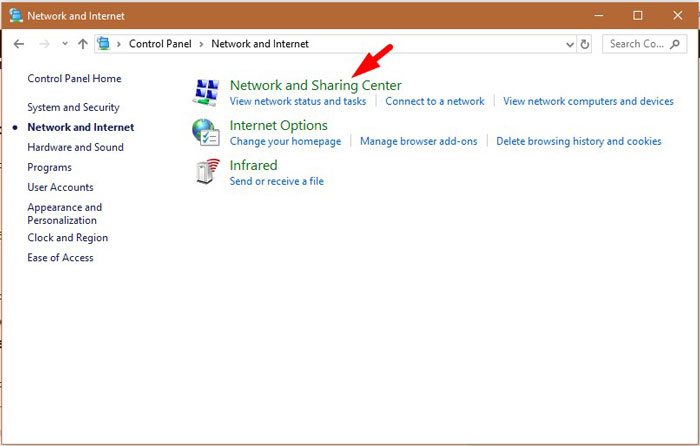Click the search magnifier icon

pyautogui.click(x=675, y=44)
